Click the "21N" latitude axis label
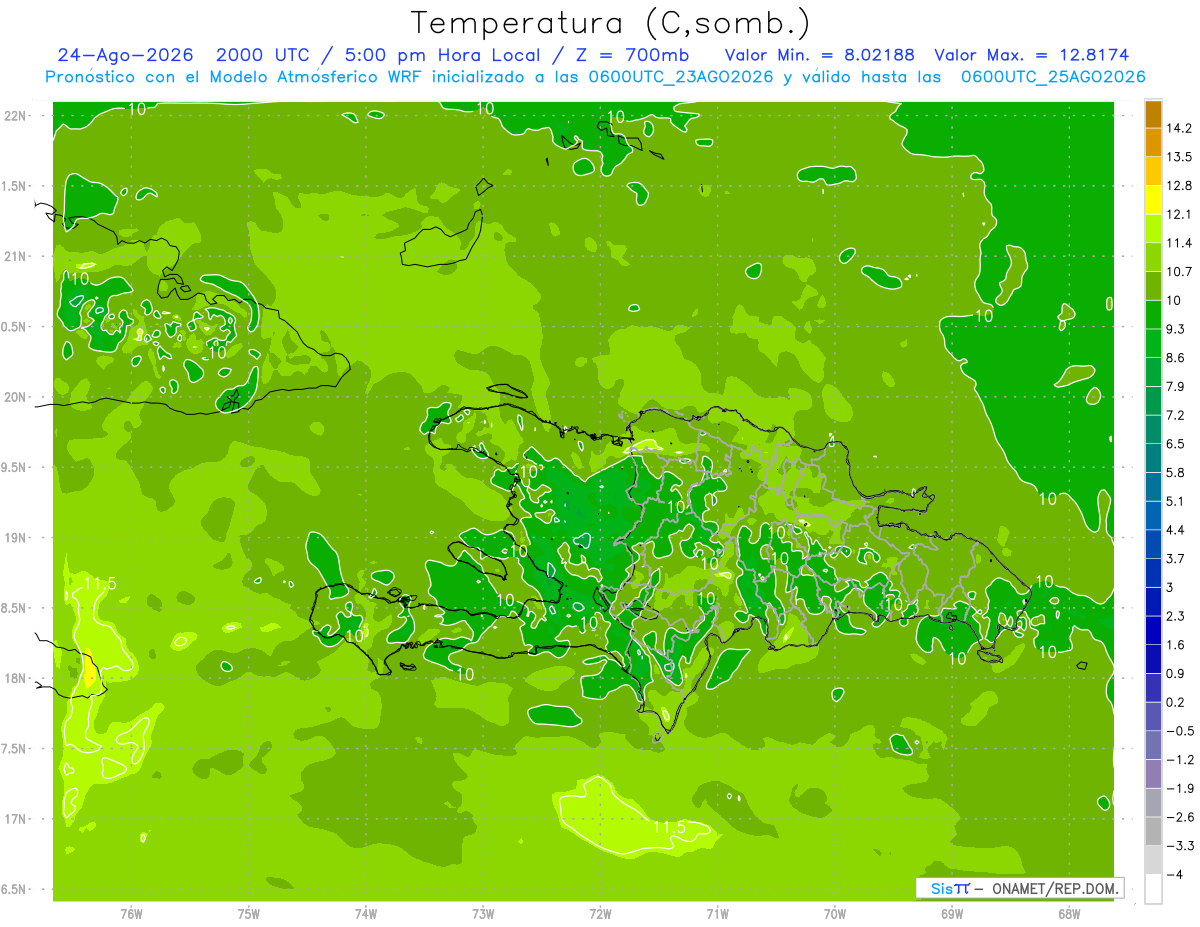Viewport: 1200px width, 927px height. click(x=14, y=257)
